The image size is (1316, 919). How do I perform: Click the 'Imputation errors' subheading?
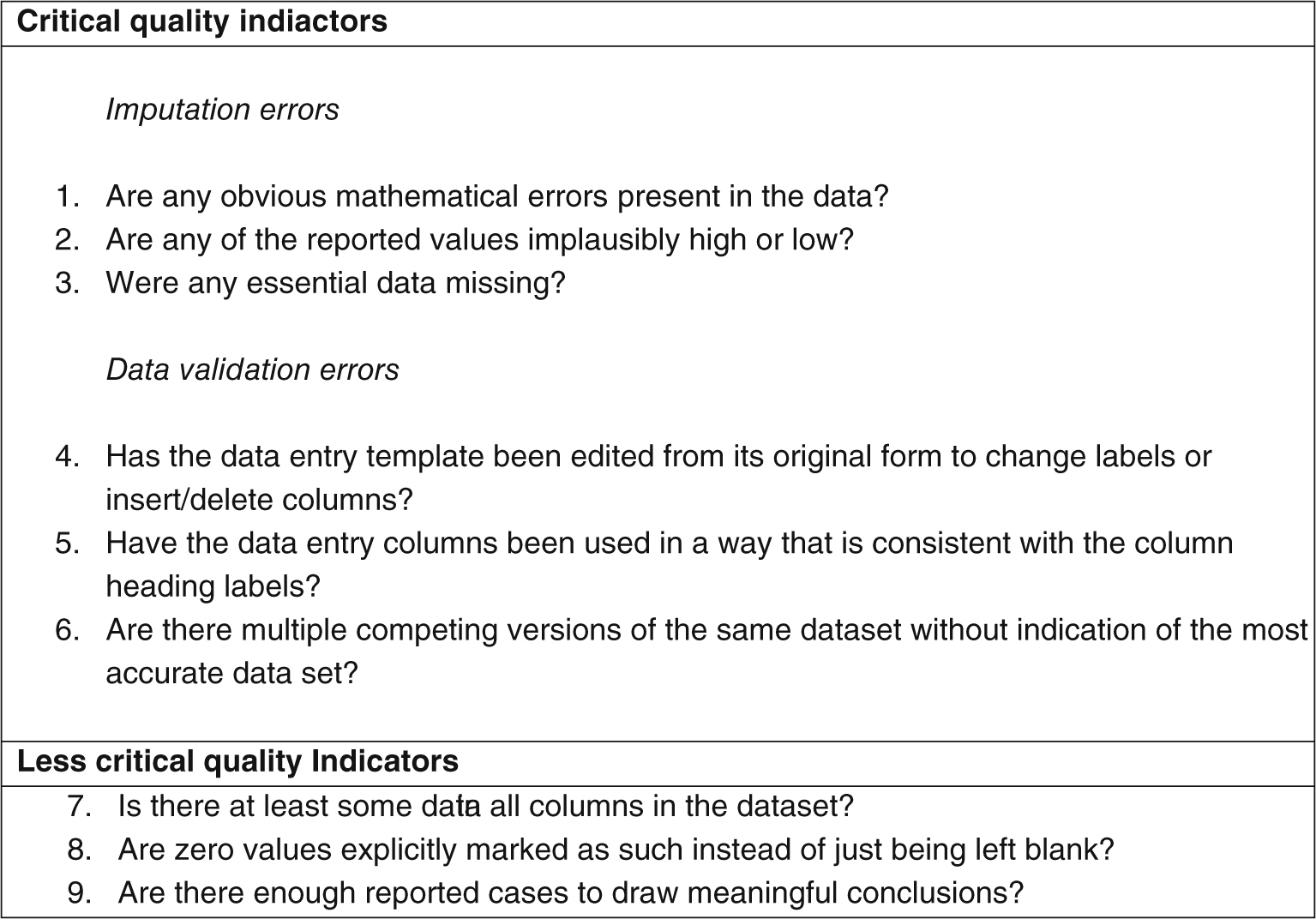pos(222,110)
